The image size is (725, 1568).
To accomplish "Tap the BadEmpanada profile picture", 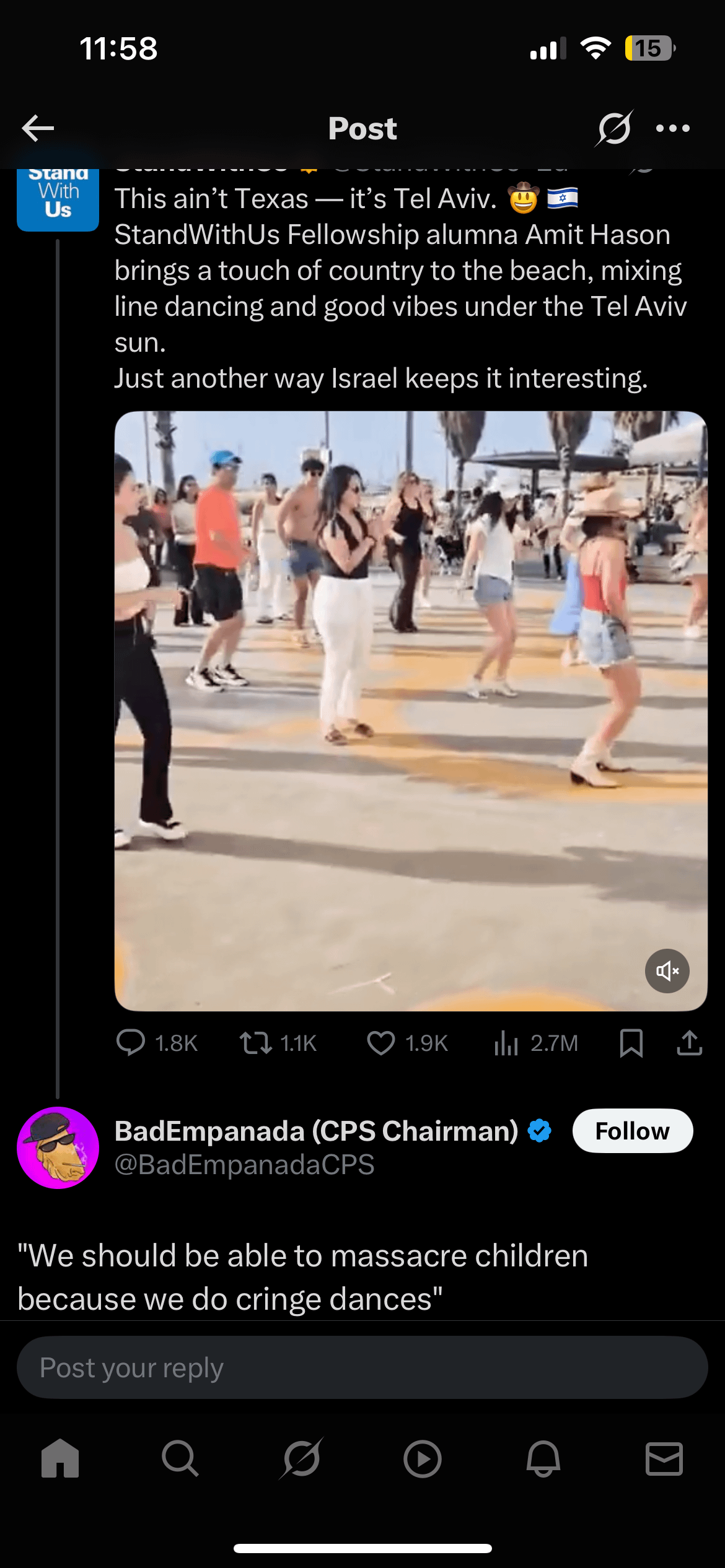I will [x=58, y=1148].
